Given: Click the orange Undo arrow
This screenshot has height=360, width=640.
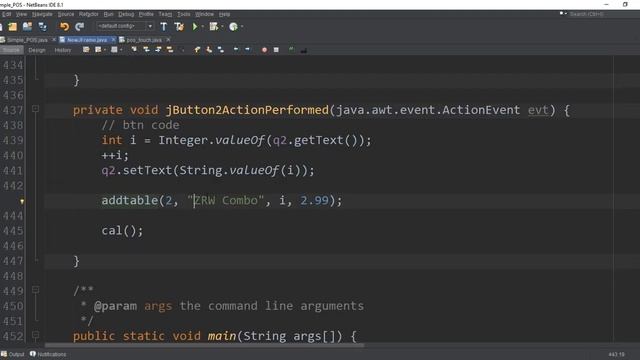Looking at the screenshot, I should pos(64,27).
